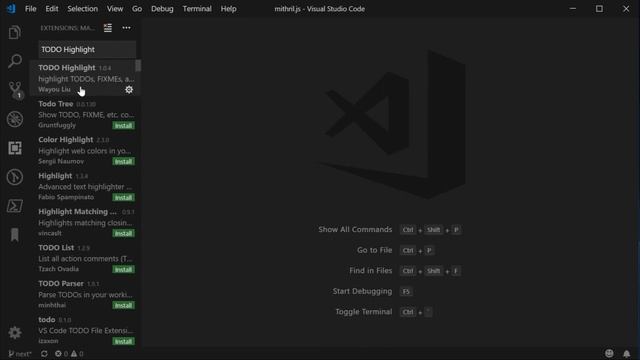Image resolution: width=640 pixels, height=360 pixels.
Task: Open the GitLens icon in activity bar
Action: click(15, 177)
